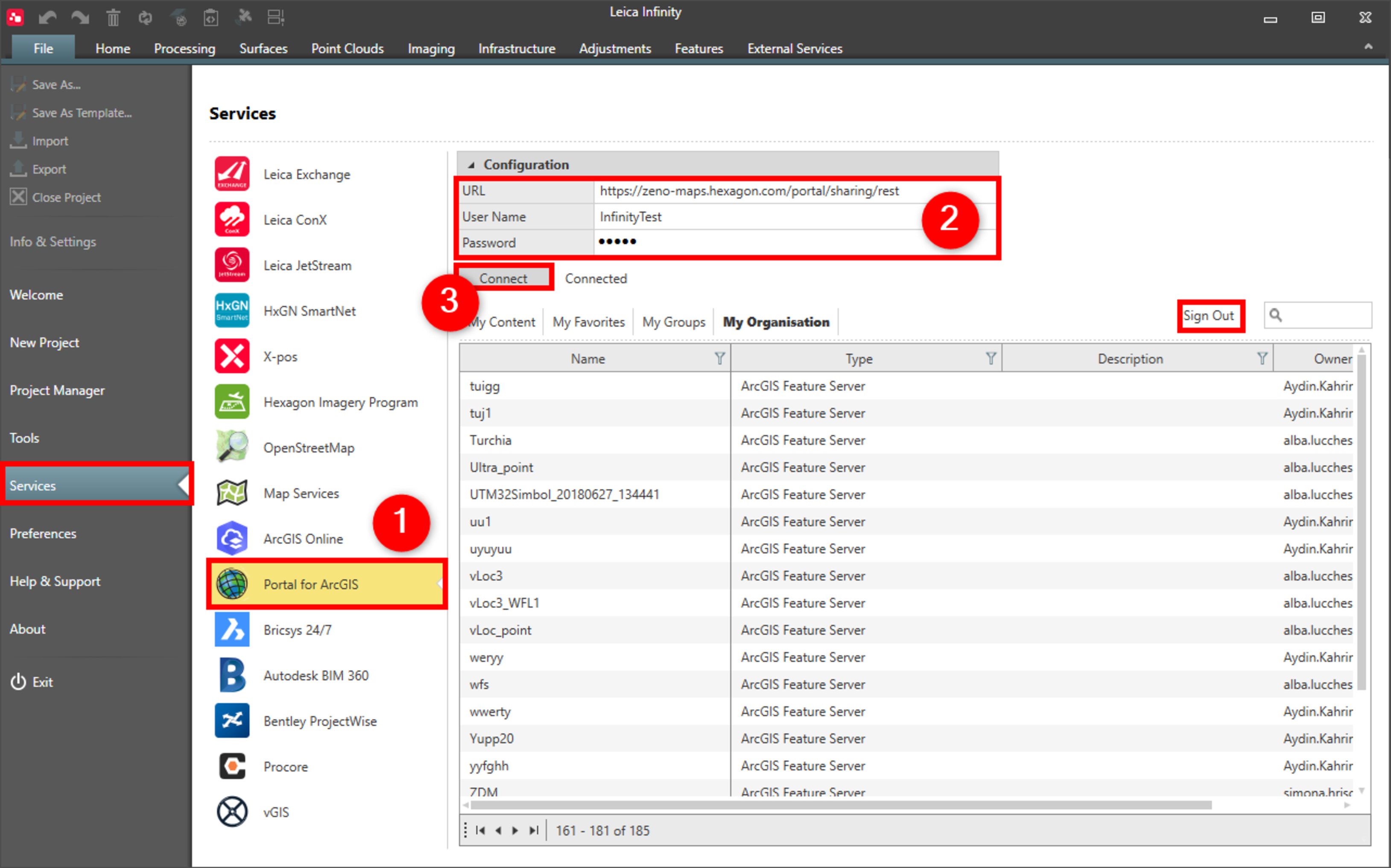
Task: Open the Welcome sidebar entry
Action: (x=36, y=295)
